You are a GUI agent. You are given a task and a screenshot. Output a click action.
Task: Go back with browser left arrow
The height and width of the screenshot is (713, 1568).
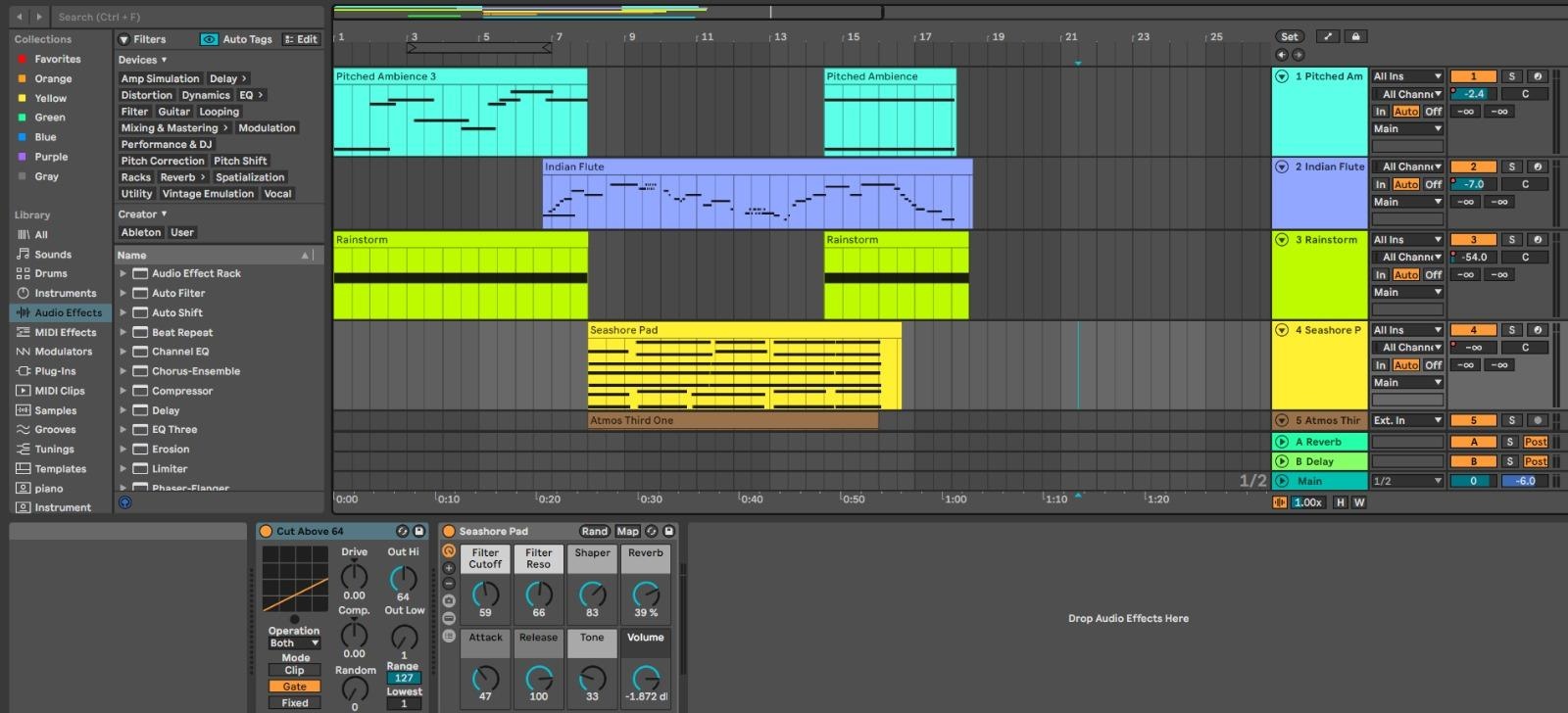coord(19,17)
